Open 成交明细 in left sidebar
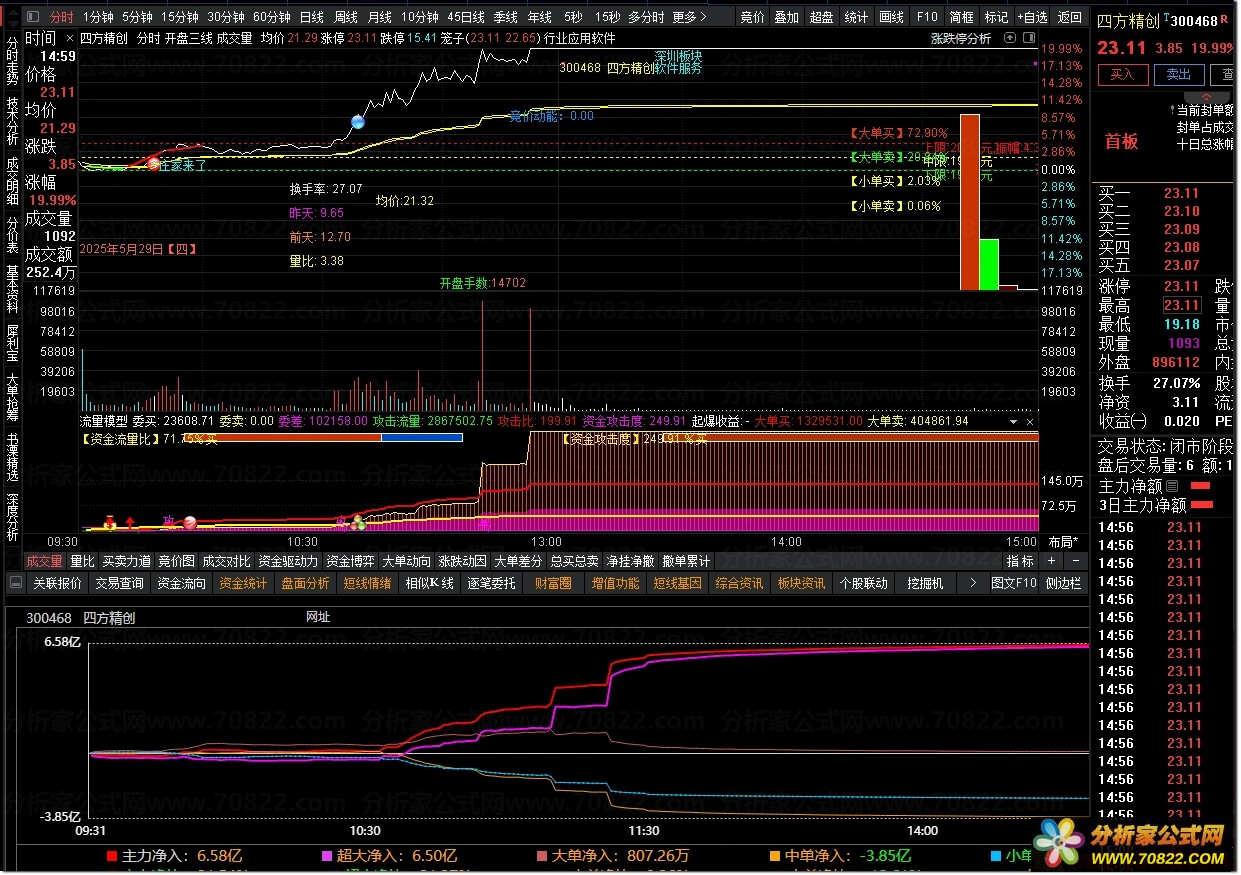Viewport: 1241px width, 875px height. [x=12, y=180]
